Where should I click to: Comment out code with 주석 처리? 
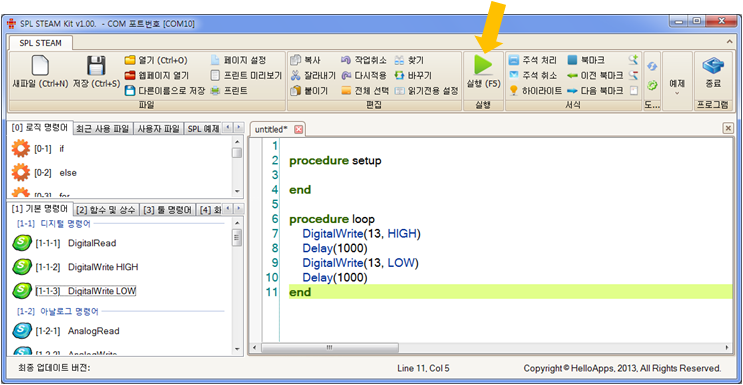(533, 60)
